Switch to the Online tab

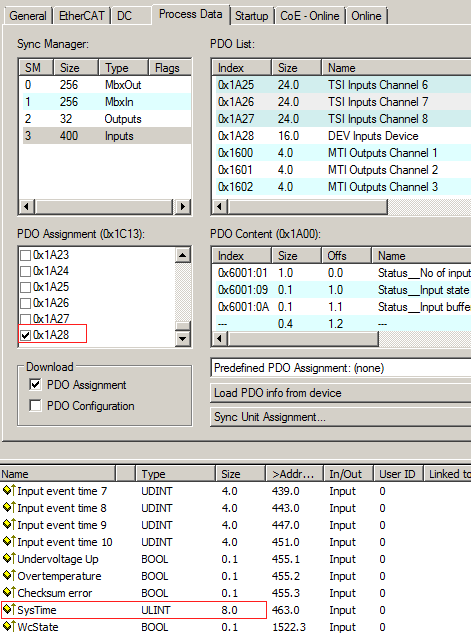pos(366,16)
